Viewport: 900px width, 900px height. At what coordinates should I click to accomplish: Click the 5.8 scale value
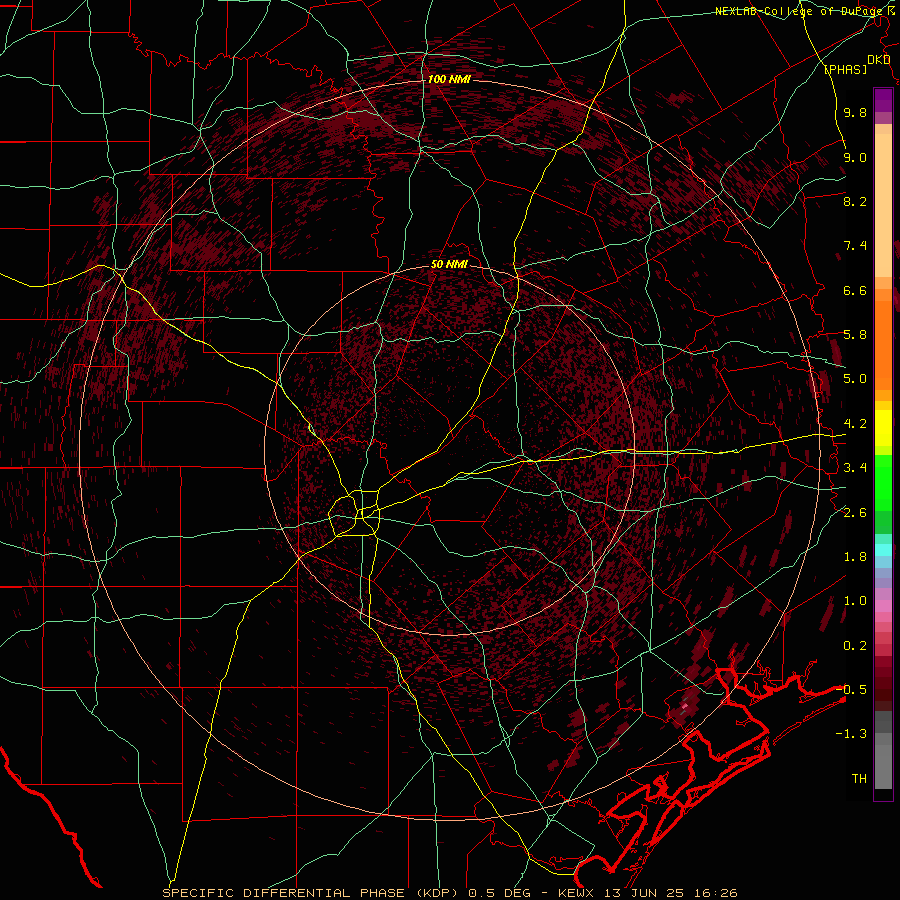tap(855, 335)
